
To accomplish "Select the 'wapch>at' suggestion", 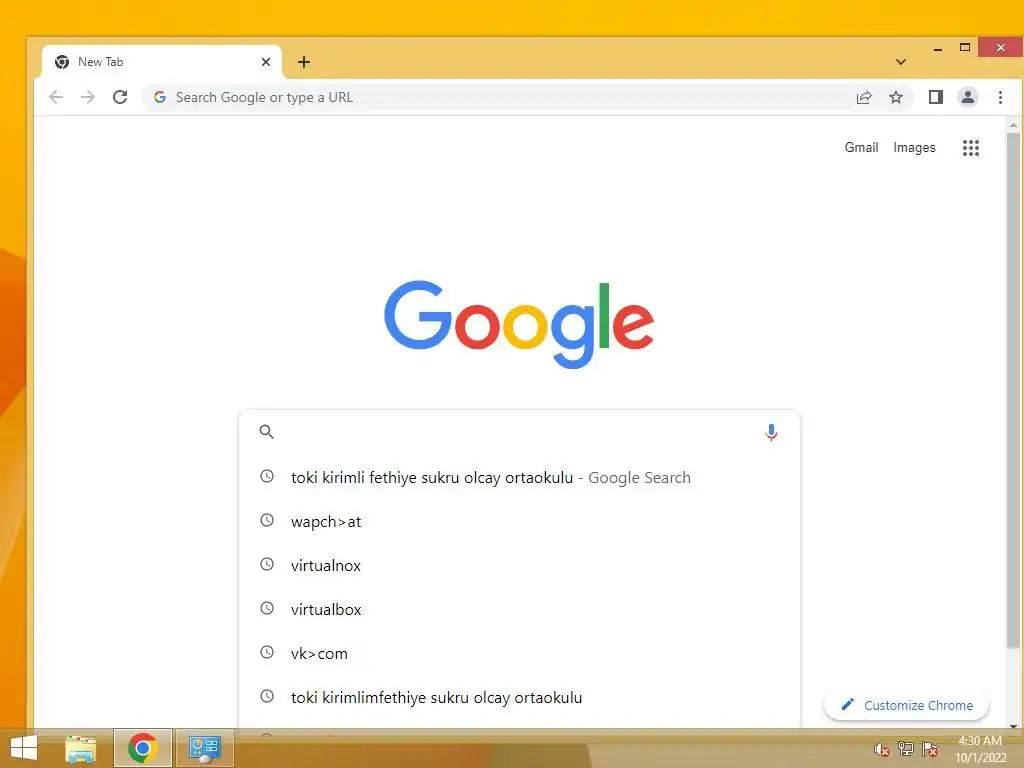I will (519, 522).
